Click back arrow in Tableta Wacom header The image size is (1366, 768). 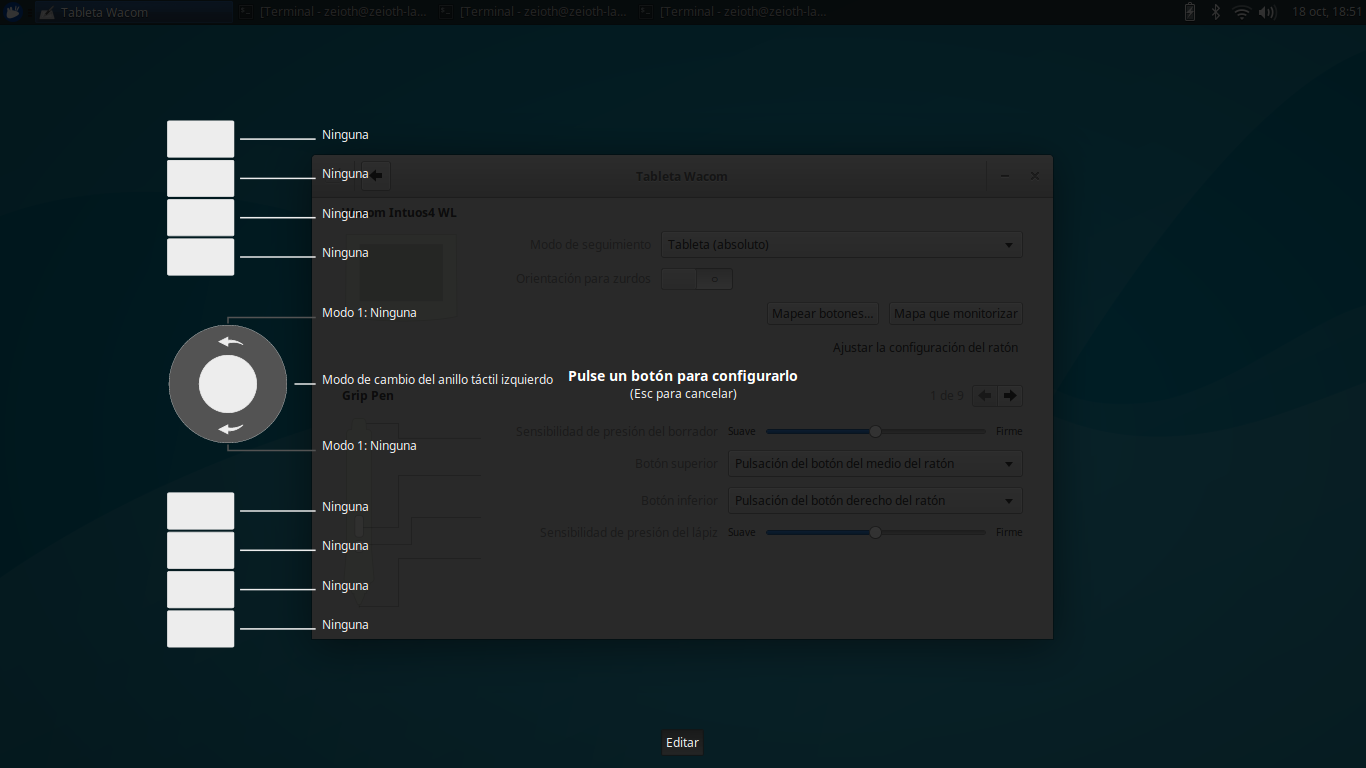pyautogui.click(x=377, y=176)
